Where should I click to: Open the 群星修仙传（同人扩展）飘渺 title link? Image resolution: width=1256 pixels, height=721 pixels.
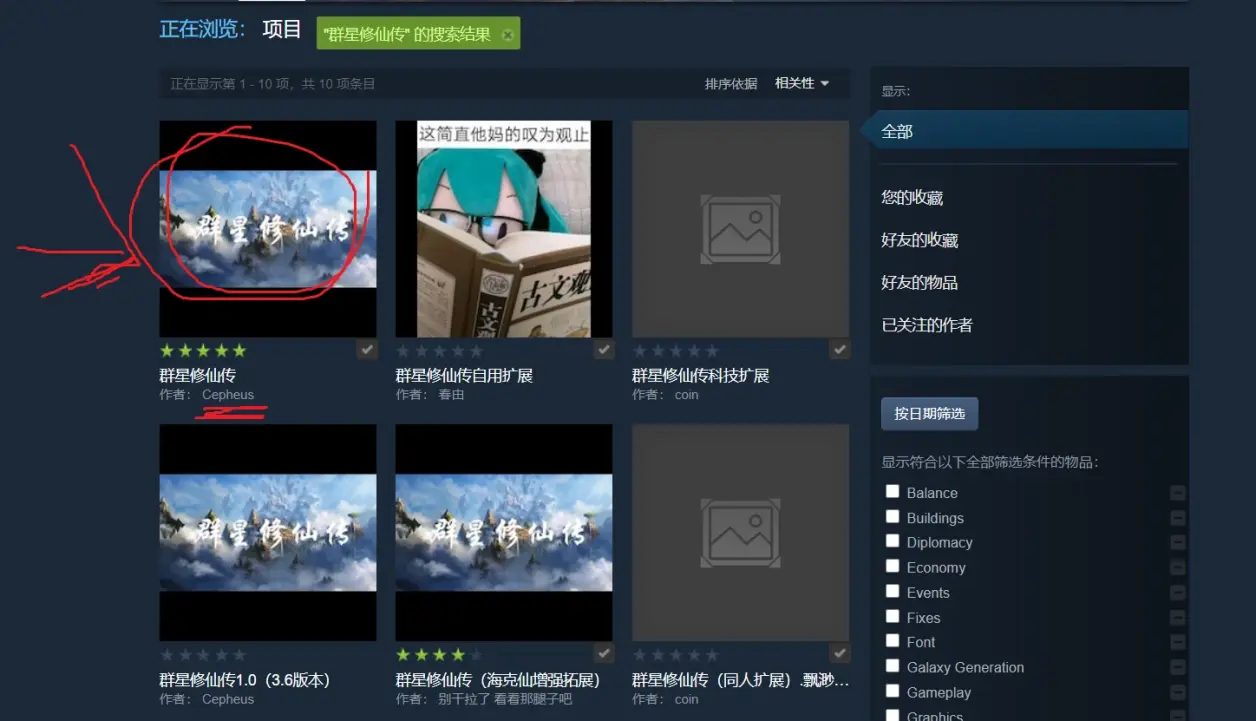pyautogui.click(x=740, y=680)
